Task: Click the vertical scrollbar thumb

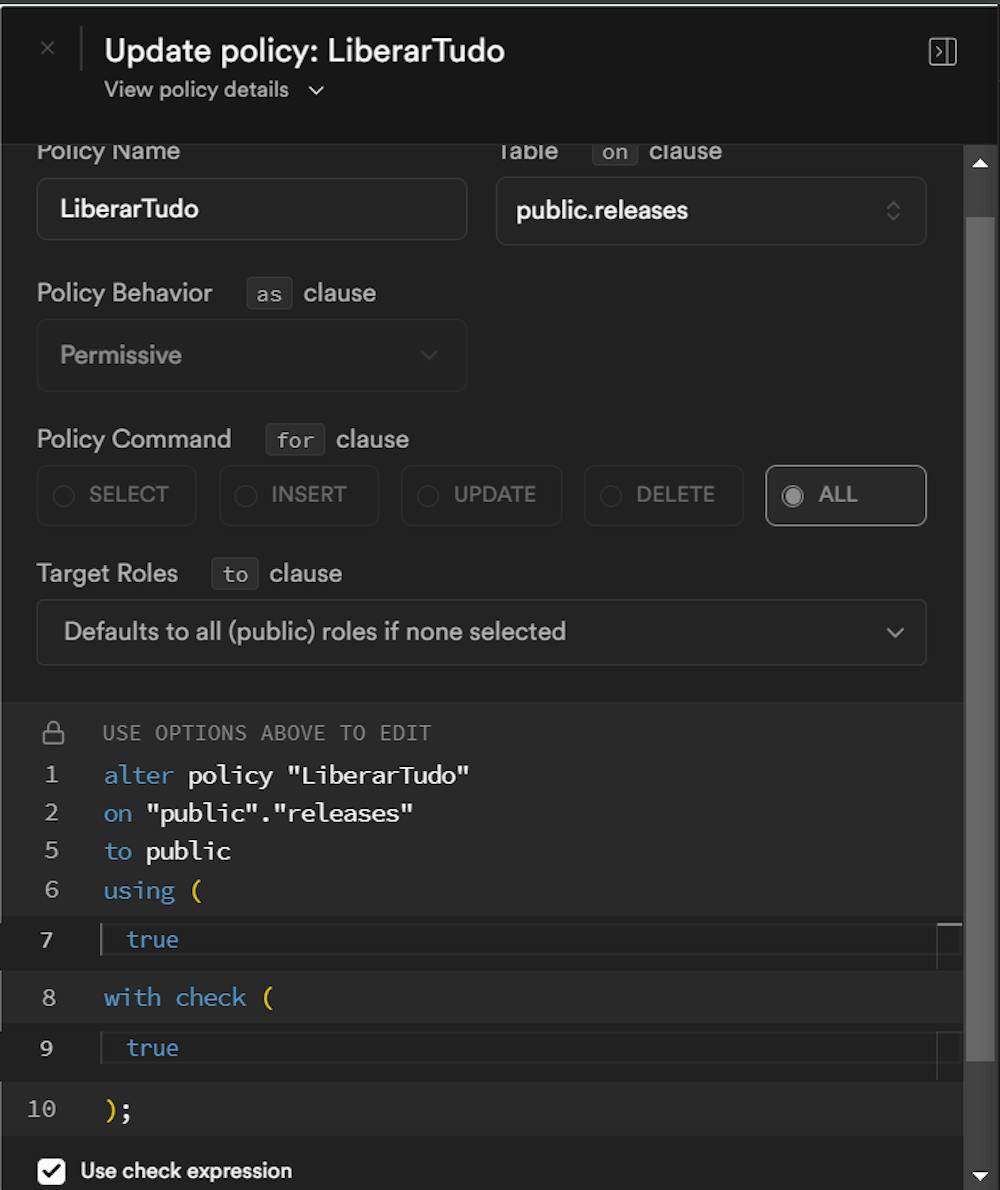Action: (x=980, y=650)
